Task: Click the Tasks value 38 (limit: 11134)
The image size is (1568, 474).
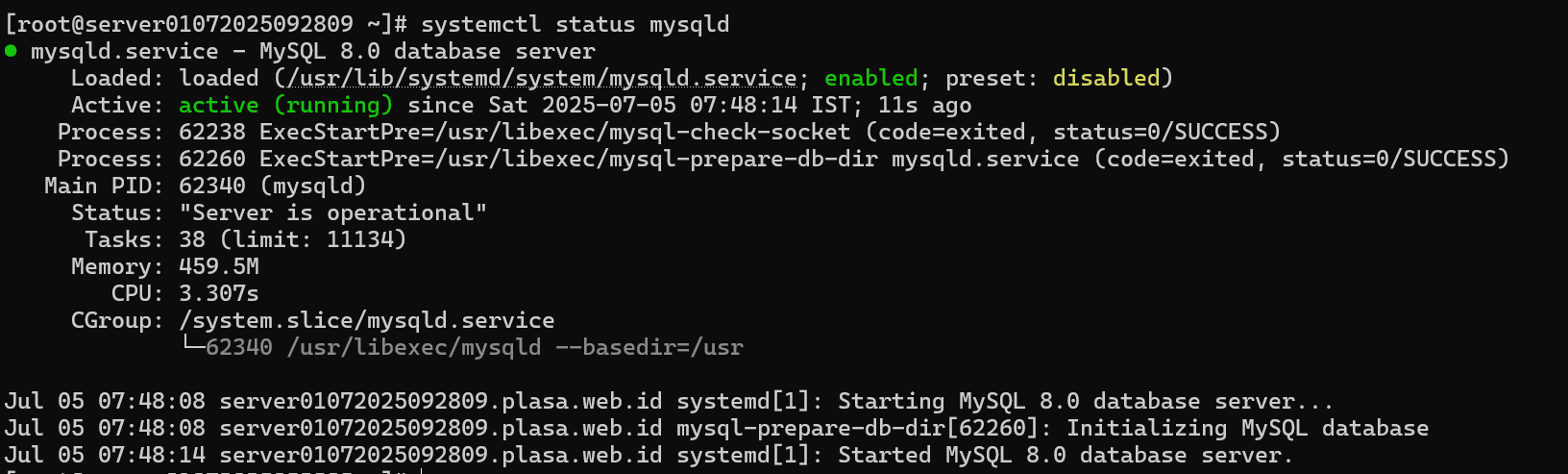Action: [293, 239]
